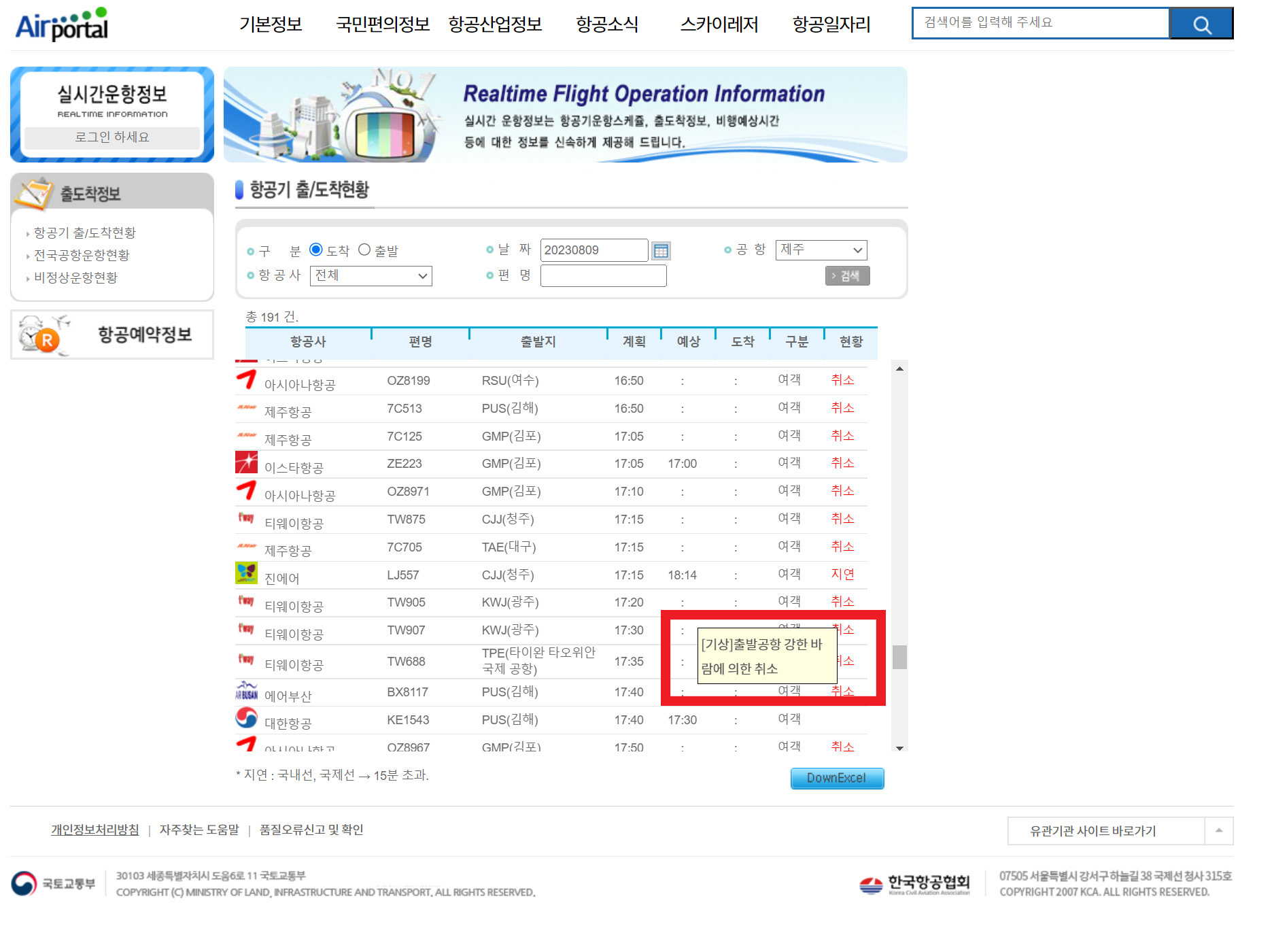Open the 항공산업정보 menu
Viewport: 1274px width, 952px height.
pos(495,24)
